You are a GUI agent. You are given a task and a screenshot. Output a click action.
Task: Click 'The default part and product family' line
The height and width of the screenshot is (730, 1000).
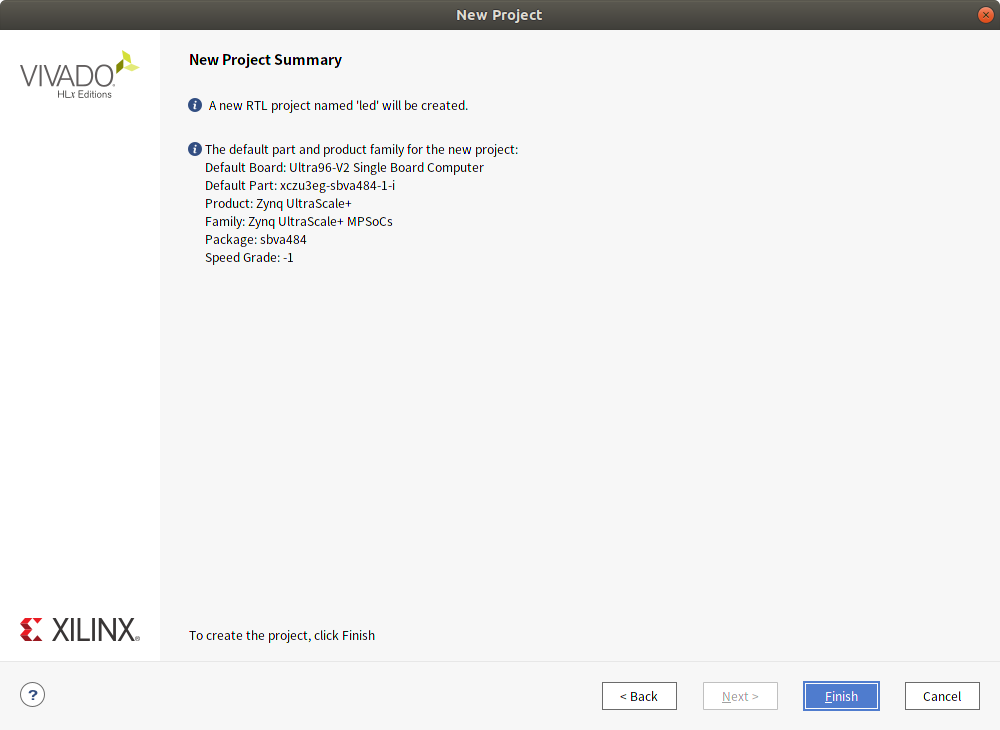[362, 150]
